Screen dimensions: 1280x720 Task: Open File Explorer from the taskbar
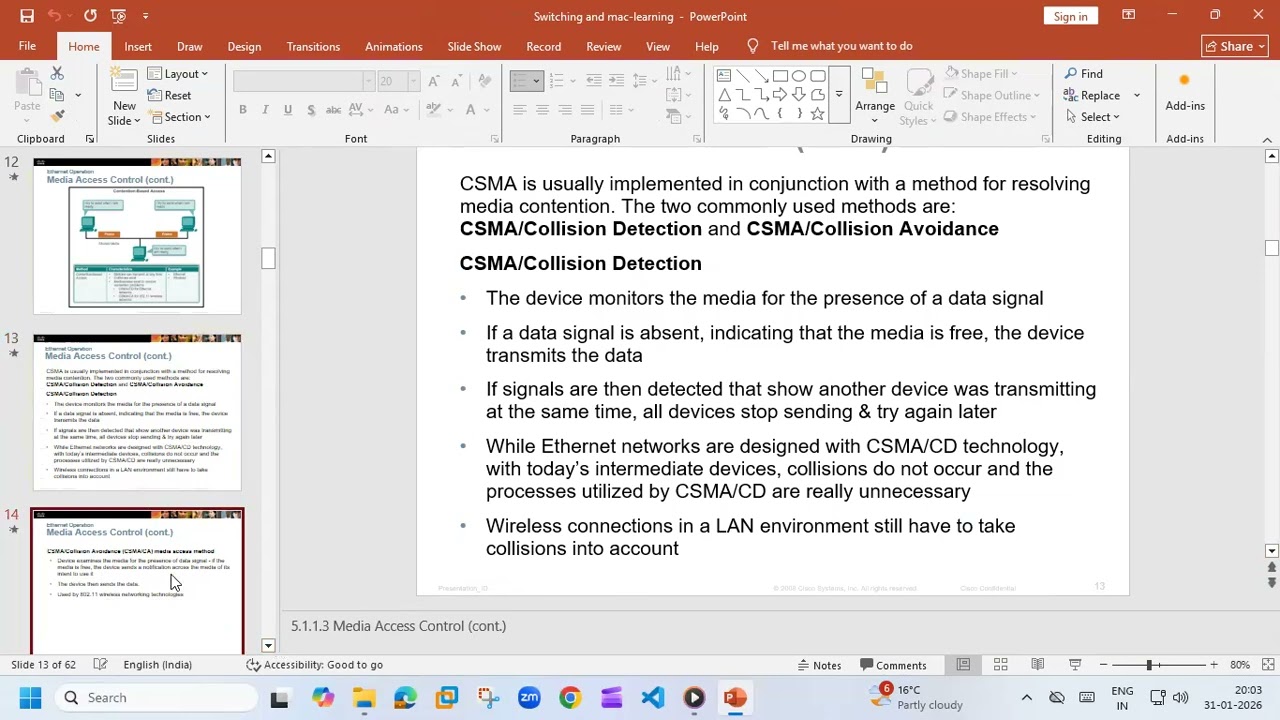(364, 698)
